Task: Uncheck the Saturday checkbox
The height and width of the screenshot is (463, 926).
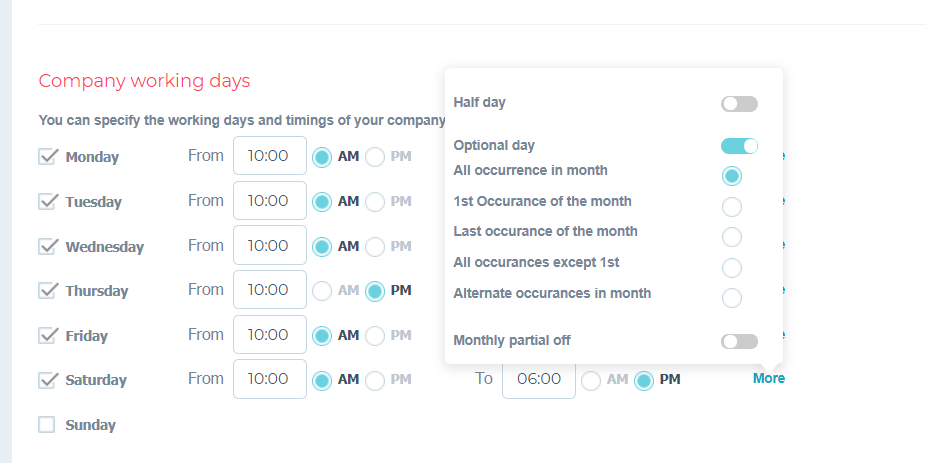Action: (47, 380)
